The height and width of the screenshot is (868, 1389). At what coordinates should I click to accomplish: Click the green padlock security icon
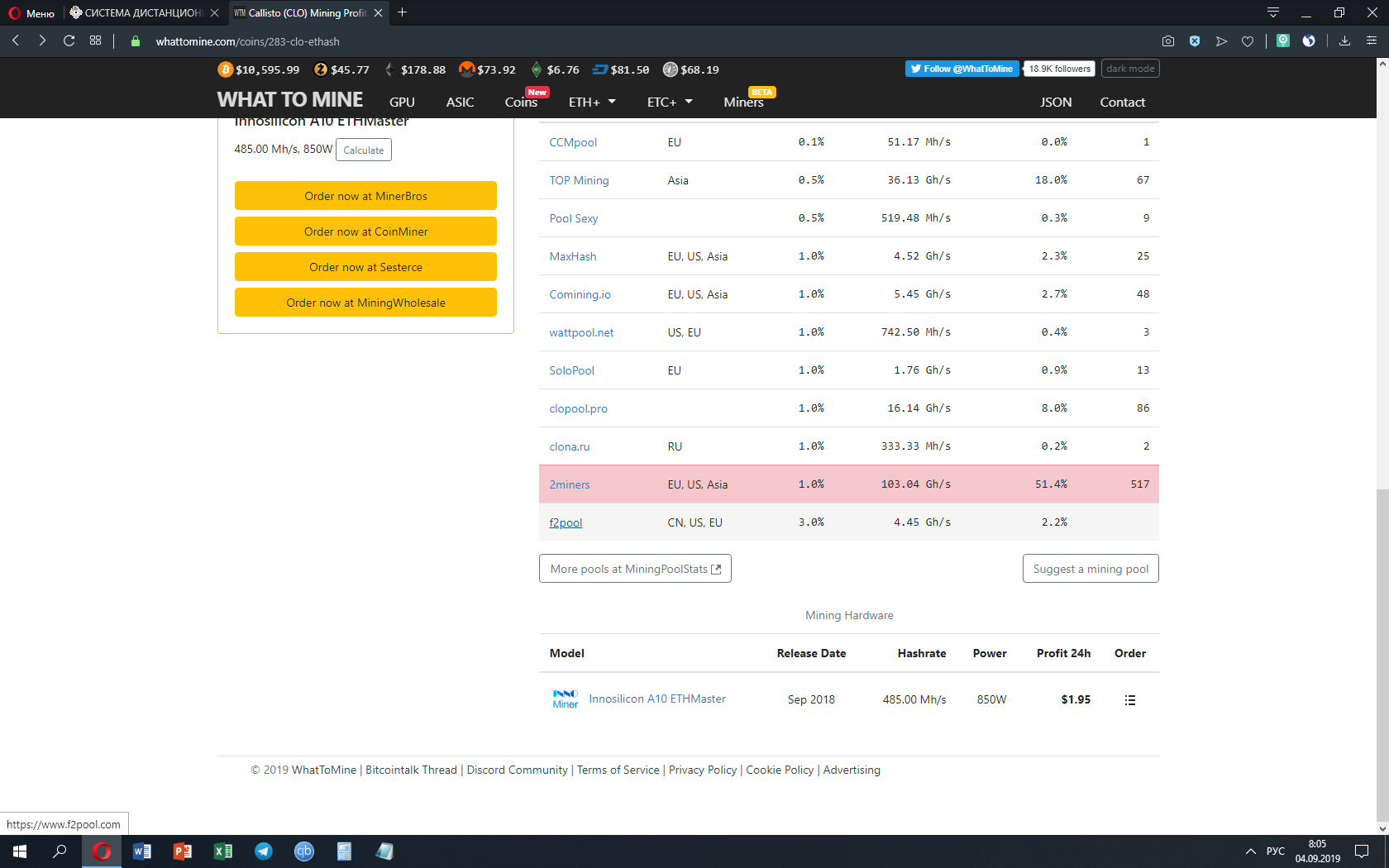[136, 41]
